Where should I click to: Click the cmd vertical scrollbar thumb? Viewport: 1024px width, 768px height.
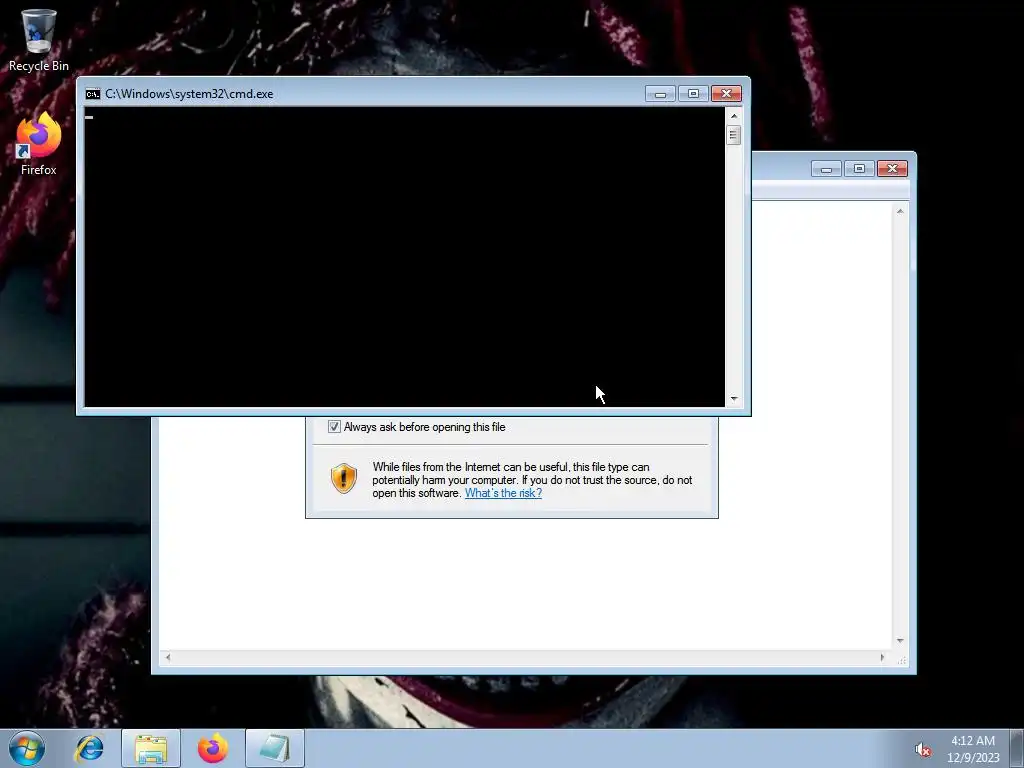point(734,135)
